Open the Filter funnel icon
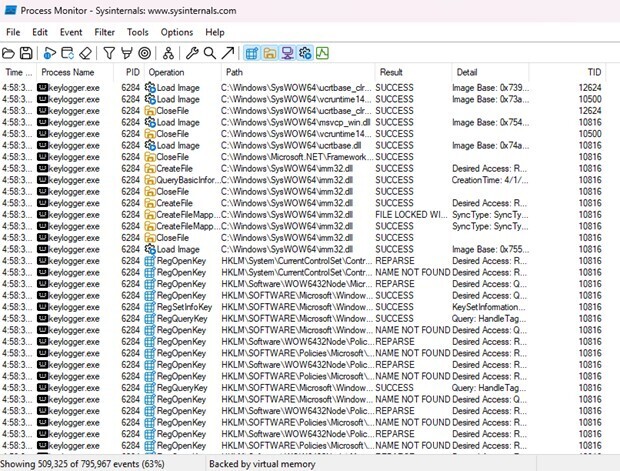The image size is (620, 471). click(x=109, y=53)
